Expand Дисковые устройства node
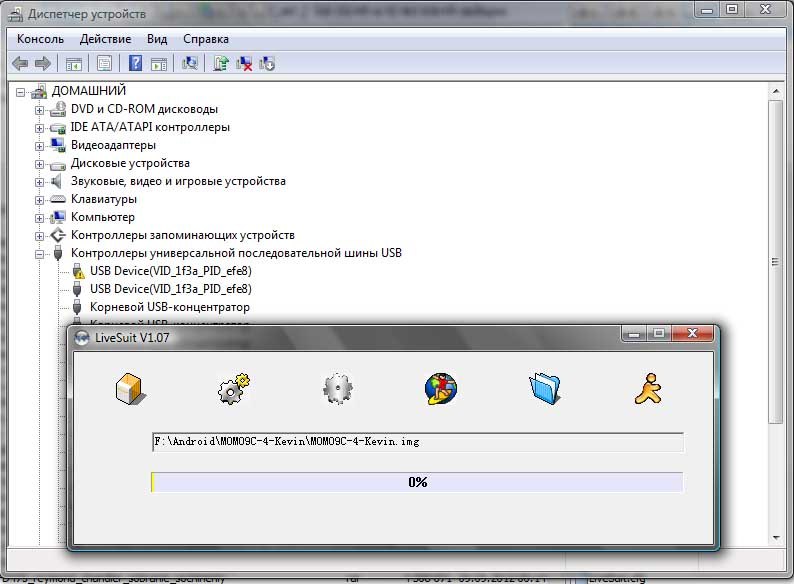The image size is (794, 584). point(39,164)
